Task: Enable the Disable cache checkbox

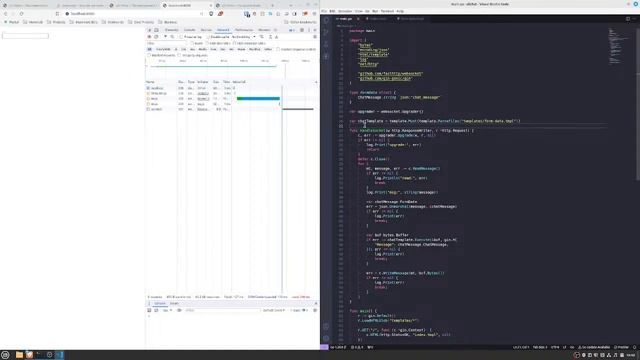Action: (x=208, y=37)
